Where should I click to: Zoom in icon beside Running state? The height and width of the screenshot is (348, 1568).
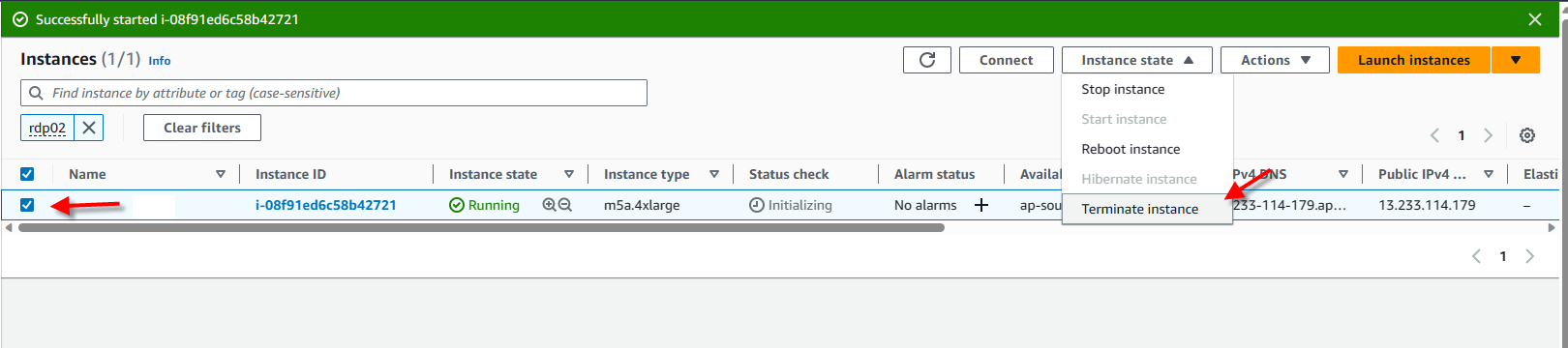550,205
